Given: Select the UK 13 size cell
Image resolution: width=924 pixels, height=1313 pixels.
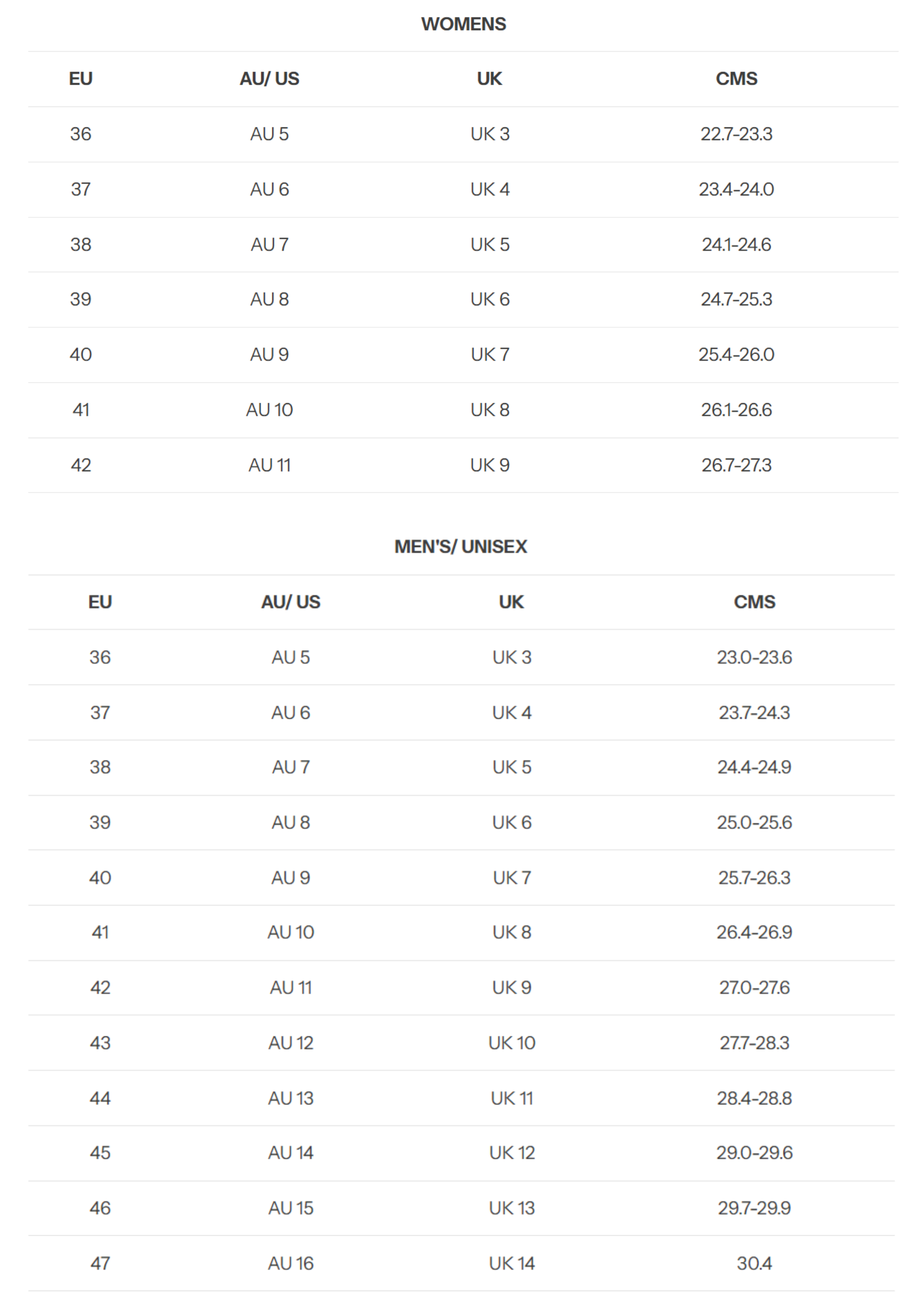Looking at the screenshot, I should pyautogui.click(x=512, y=1208).
